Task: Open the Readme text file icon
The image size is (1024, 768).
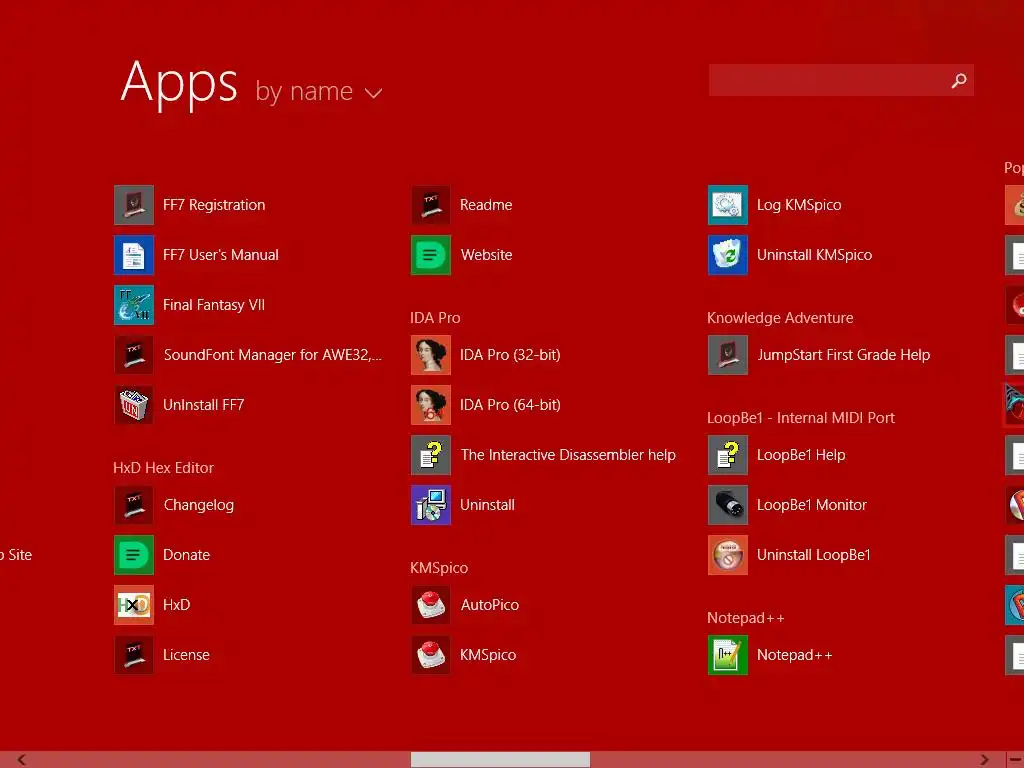Action: pos(431,205)
